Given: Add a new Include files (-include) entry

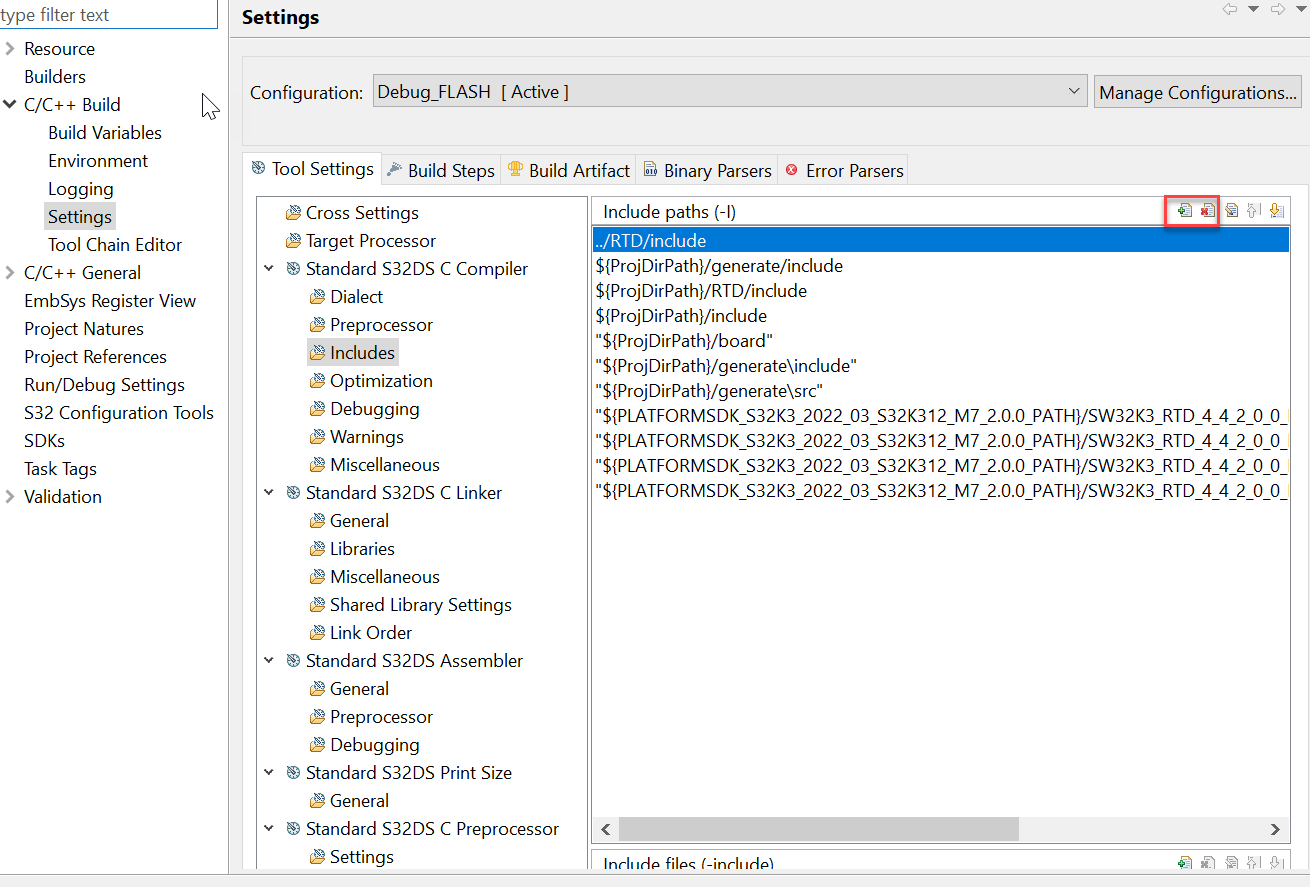Looking at the screenshot, I should [x=1185, y=862].
